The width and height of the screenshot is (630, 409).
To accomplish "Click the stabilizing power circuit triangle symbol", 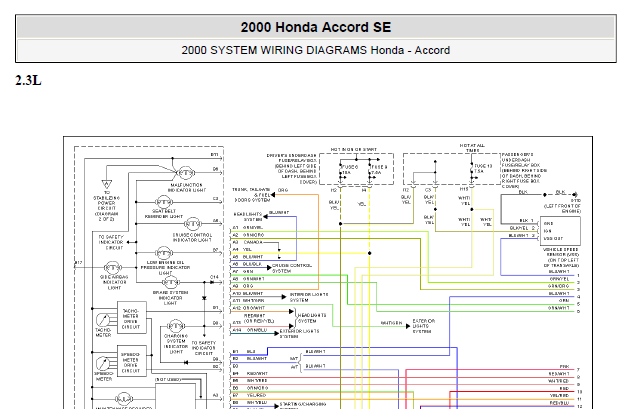I will pos(107,184).
